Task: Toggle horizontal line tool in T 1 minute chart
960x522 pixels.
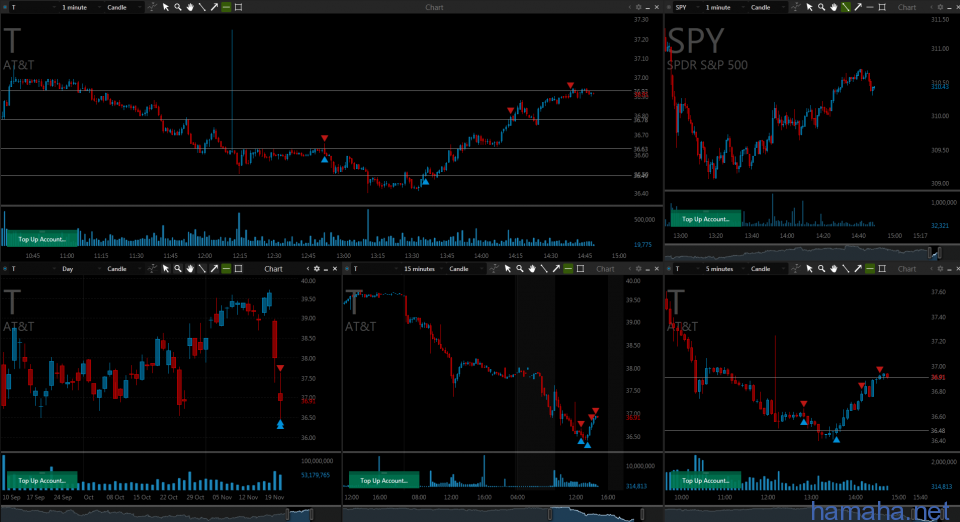Action: click(x=227, y=7)
